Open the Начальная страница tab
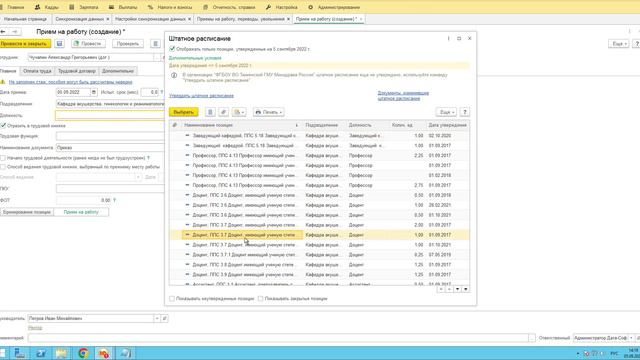Screen dimensions: 640x360 (25, 19)
